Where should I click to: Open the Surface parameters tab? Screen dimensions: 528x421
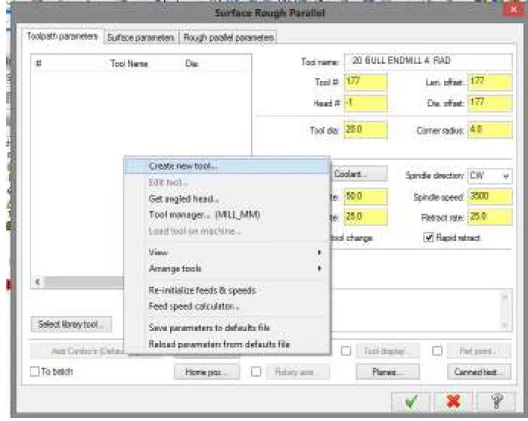(x=140, y=37)
